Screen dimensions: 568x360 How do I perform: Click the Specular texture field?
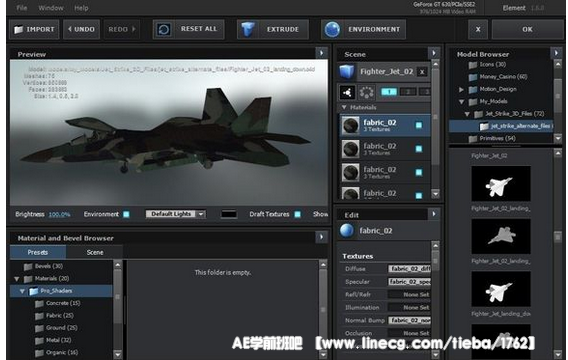(409, 281)
